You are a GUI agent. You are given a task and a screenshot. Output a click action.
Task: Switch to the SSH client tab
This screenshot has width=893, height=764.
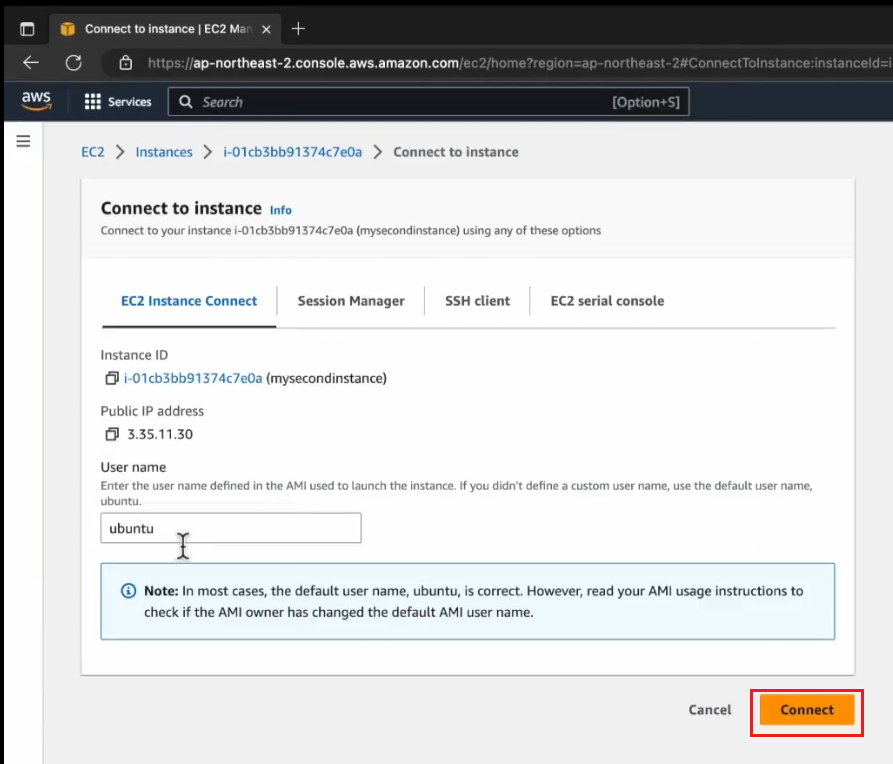(477, 301)
